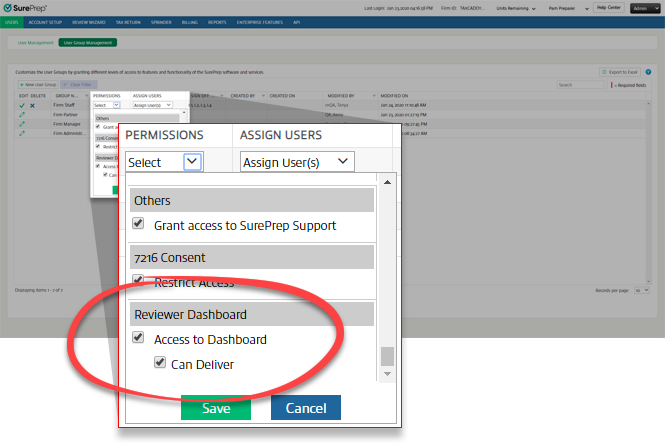Click the edit pencil icon for Firm Manager
Viewport: 665px width, 448px height.
click(22, 123)
